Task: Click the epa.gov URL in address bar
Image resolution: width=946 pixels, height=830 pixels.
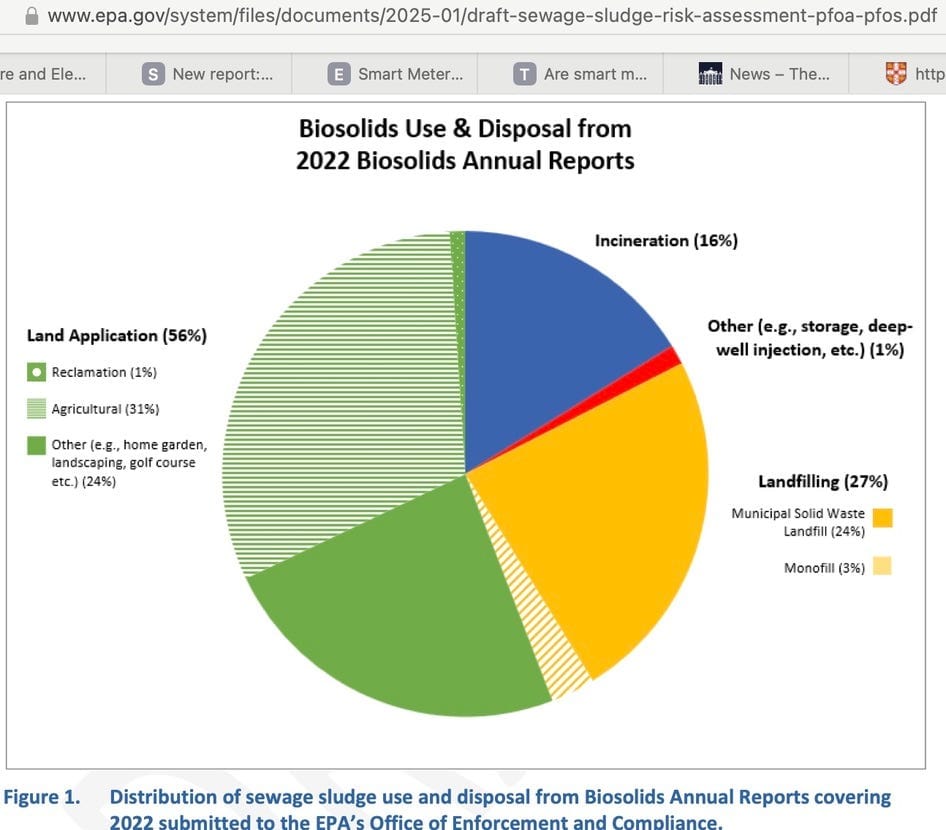Action: 492,16
